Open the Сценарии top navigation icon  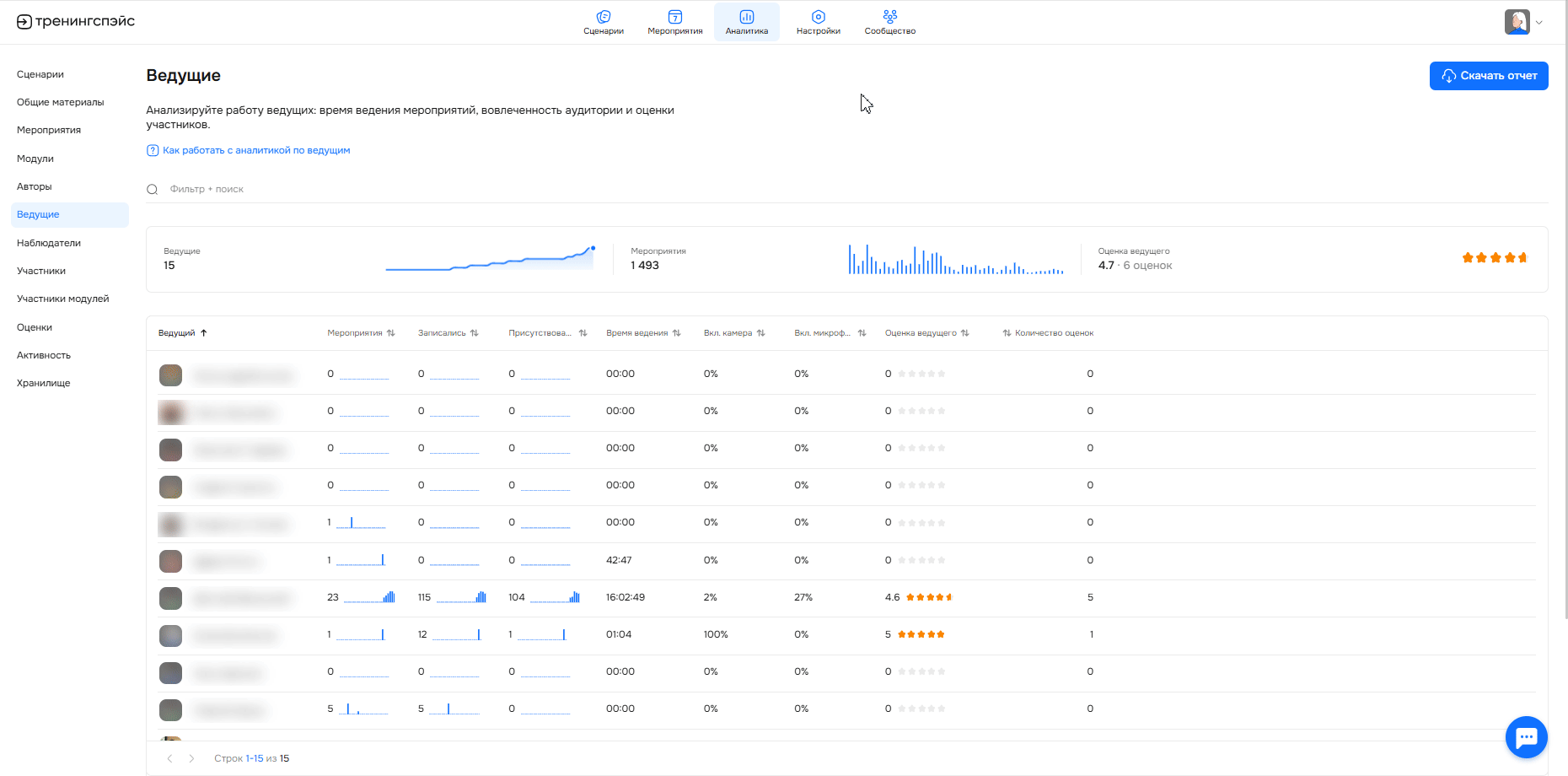604,17
